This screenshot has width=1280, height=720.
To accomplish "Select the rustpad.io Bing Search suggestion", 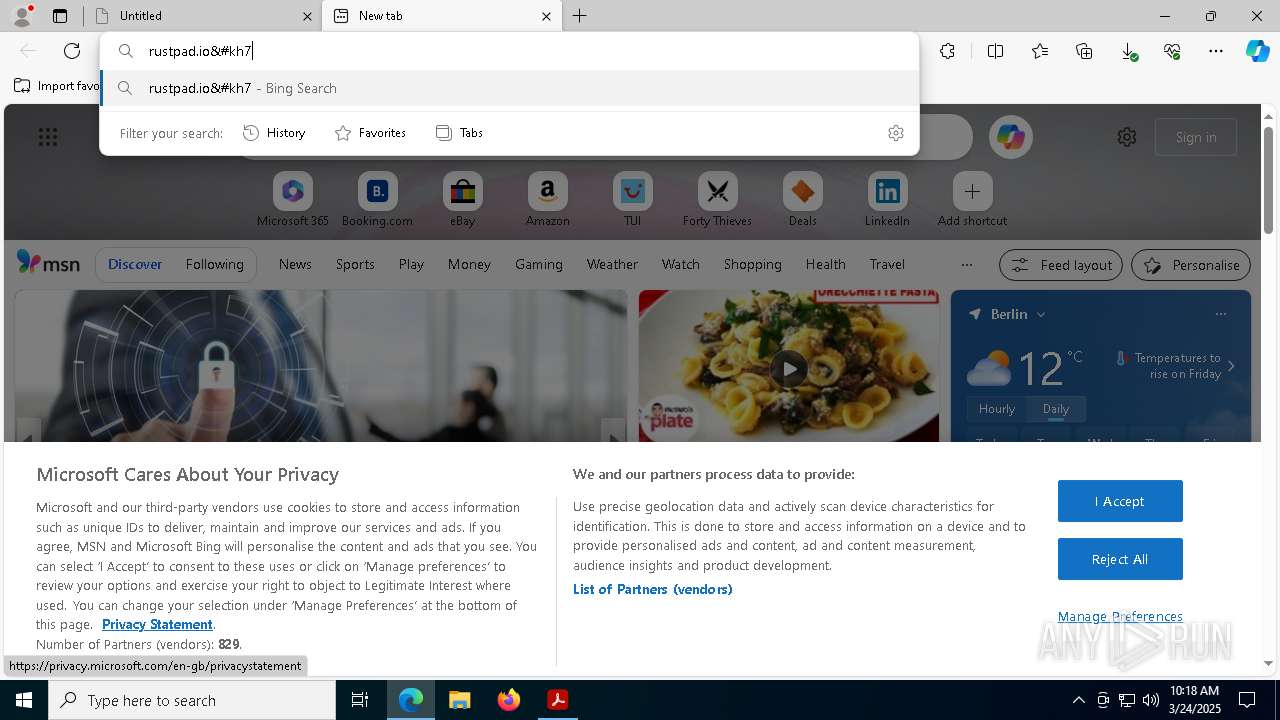I will [x=510, y=88].
